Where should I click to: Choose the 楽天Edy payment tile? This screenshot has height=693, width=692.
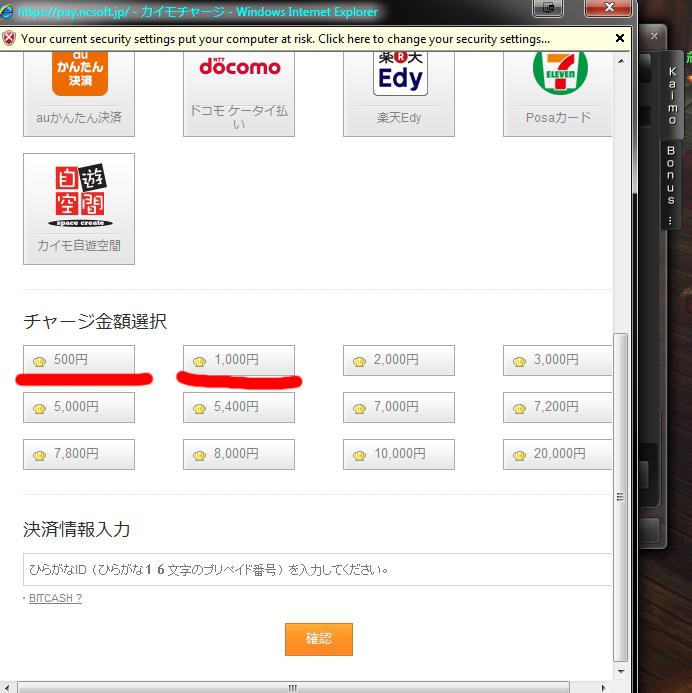399,94
